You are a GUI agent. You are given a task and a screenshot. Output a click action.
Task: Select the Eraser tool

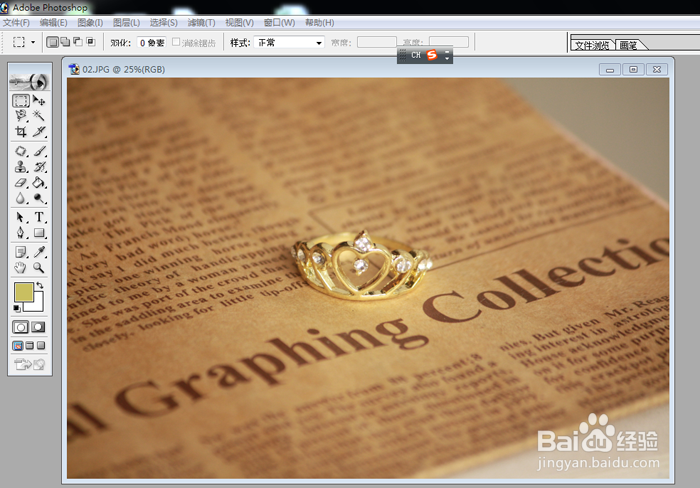21,183
